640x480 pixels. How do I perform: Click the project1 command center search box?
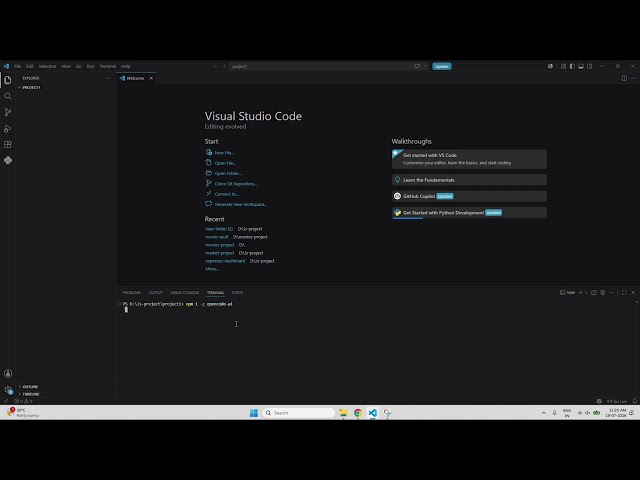point(320,66)
